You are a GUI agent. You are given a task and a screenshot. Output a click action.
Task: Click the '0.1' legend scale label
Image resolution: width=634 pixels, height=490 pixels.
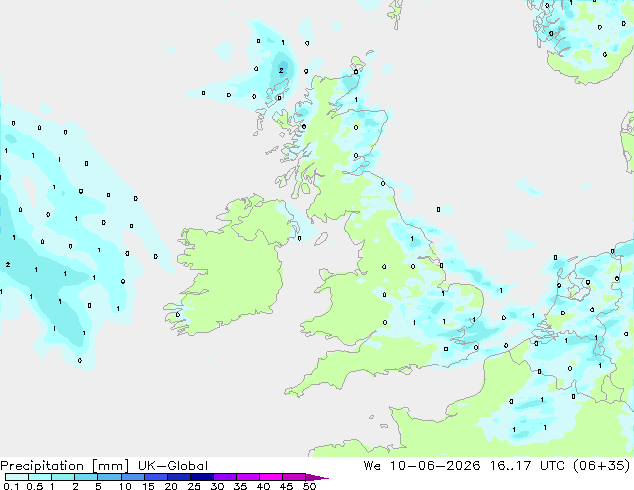coord(11,486)
